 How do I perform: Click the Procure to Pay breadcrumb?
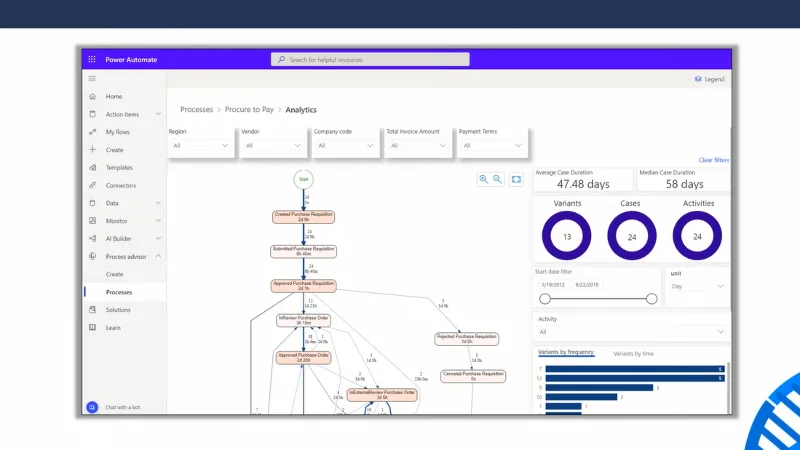(x=249, y=110)
